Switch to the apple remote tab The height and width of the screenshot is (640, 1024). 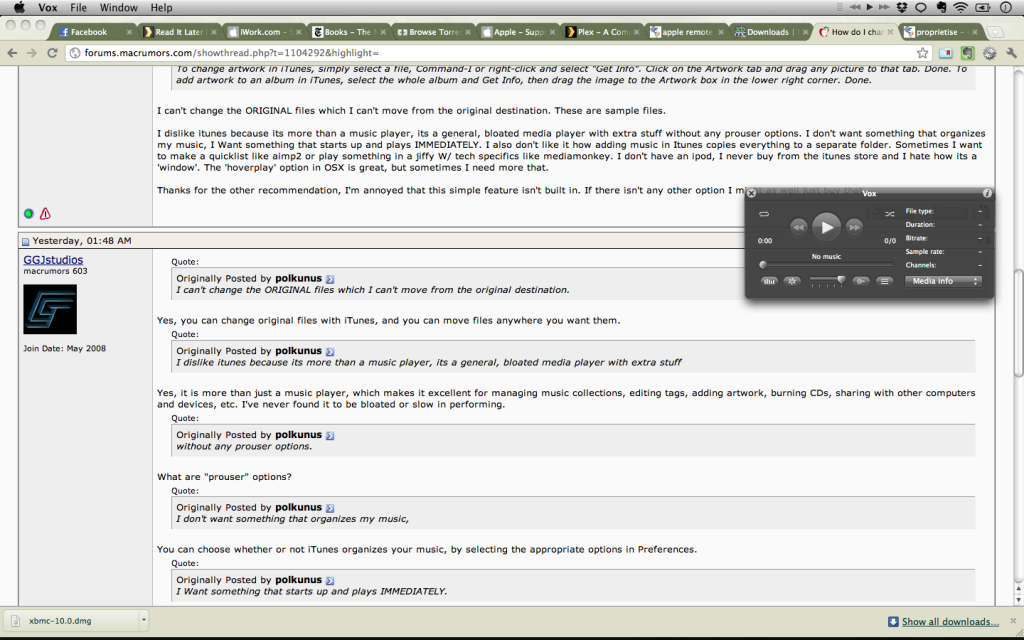(x=686, y=32)
